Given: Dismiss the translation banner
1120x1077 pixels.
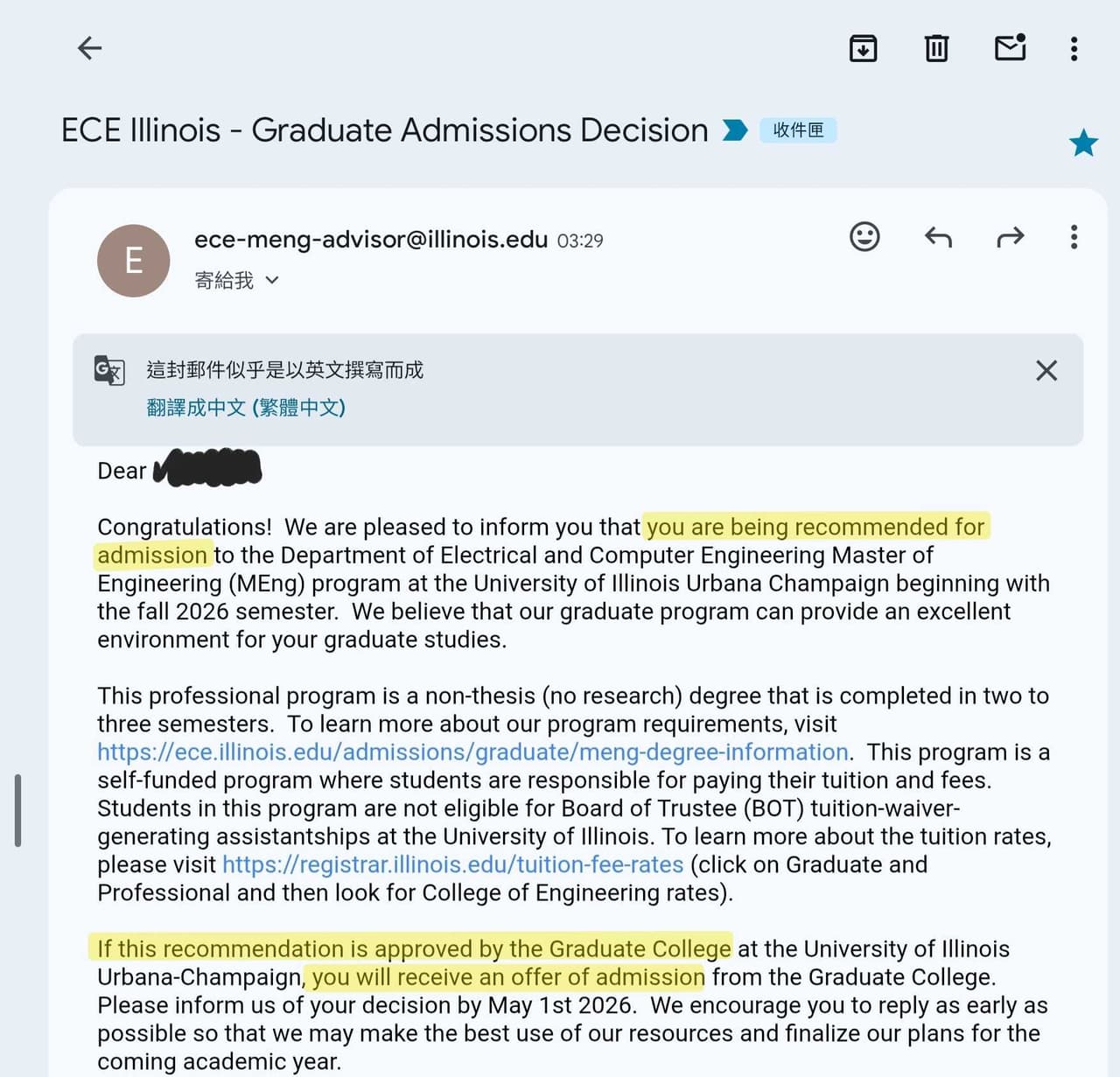Looking at the screenshot, I should [1046, 371].
